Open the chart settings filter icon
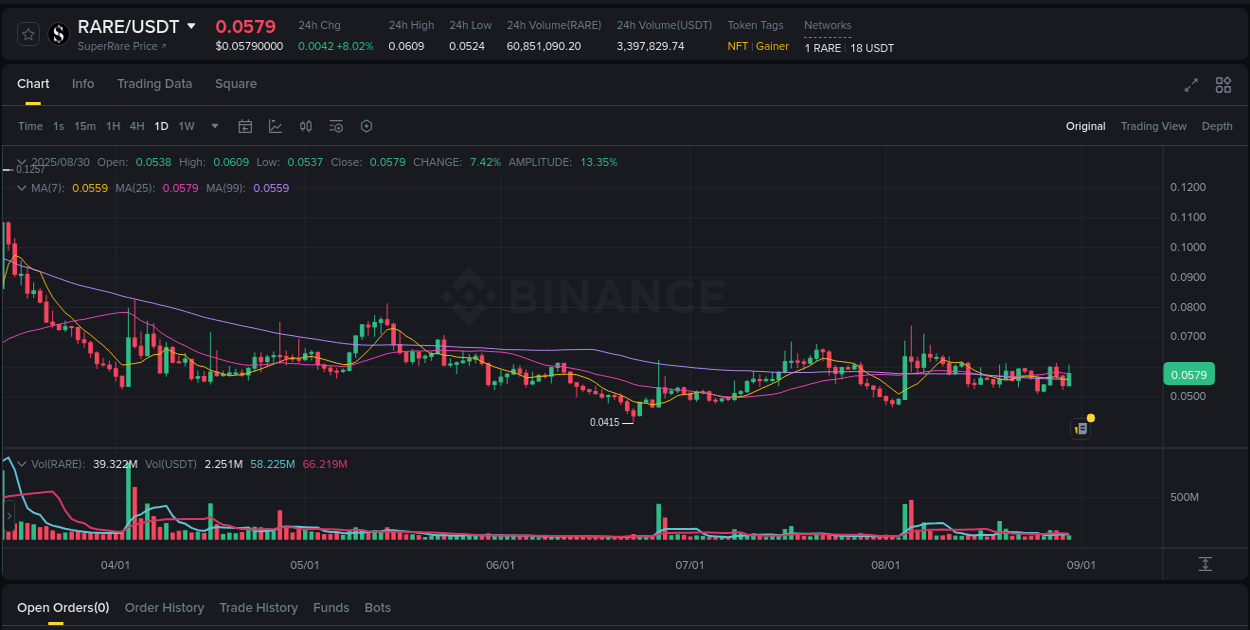The width and height of the screenshot is (1250, 630). tap(336, 126)
